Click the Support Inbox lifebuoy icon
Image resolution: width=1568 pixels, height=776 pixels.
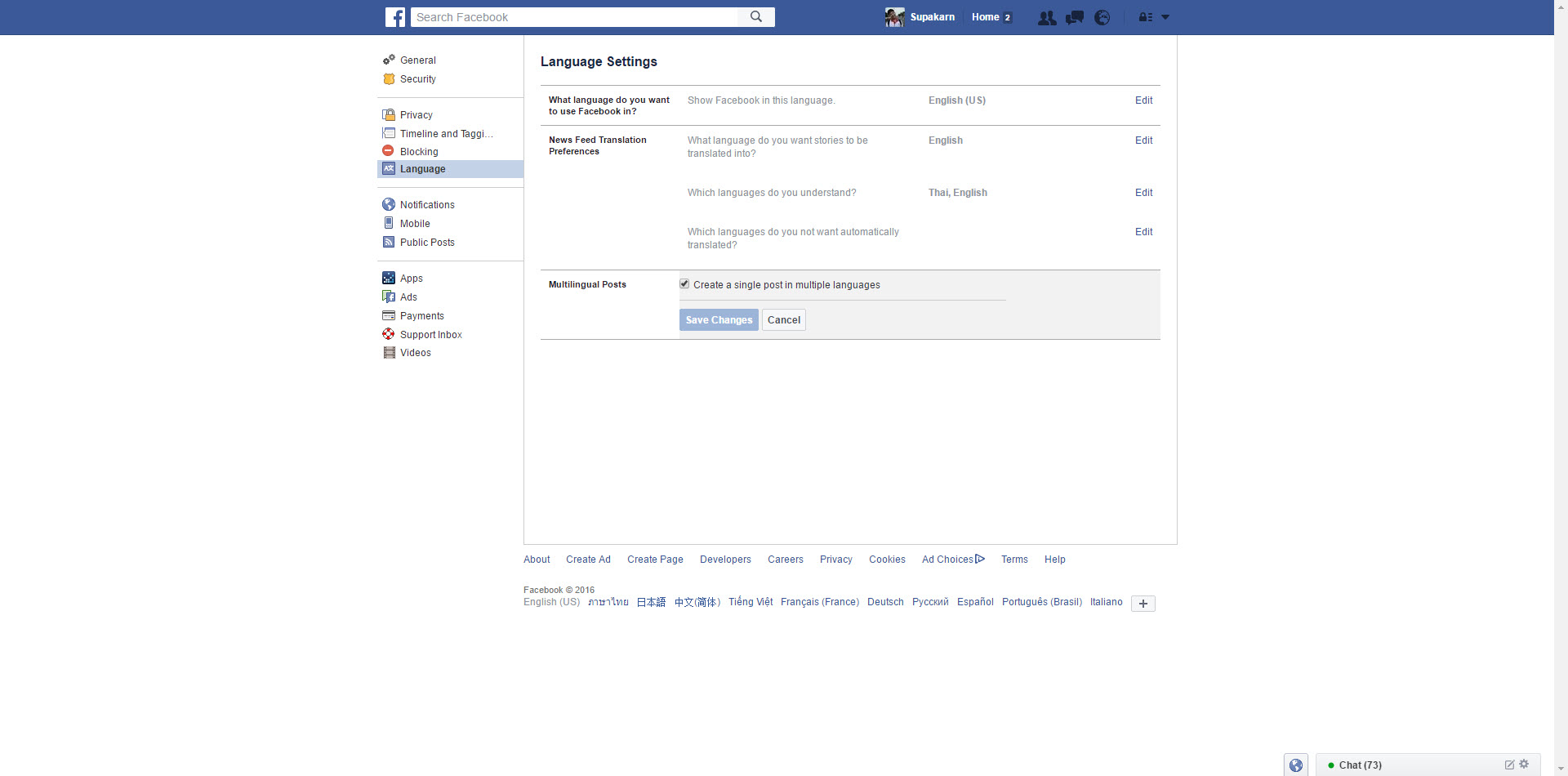(x=389, y=334)
